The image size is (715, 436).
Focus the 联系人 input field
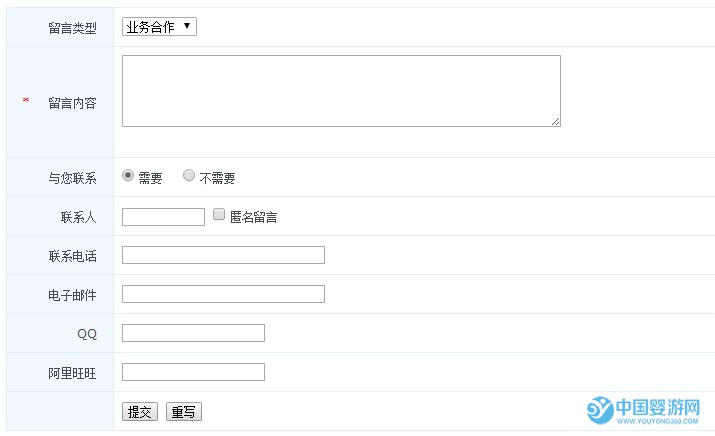tap(163, 217)
